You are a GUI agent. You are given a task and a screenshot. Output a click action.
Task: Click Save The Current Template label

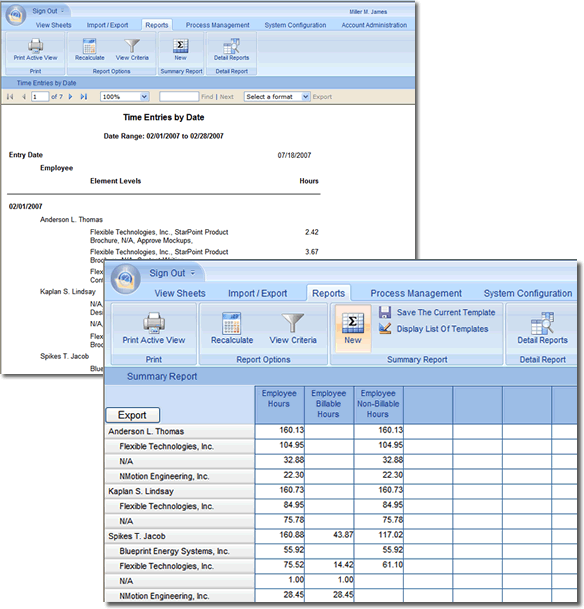(x=446, y=312)
